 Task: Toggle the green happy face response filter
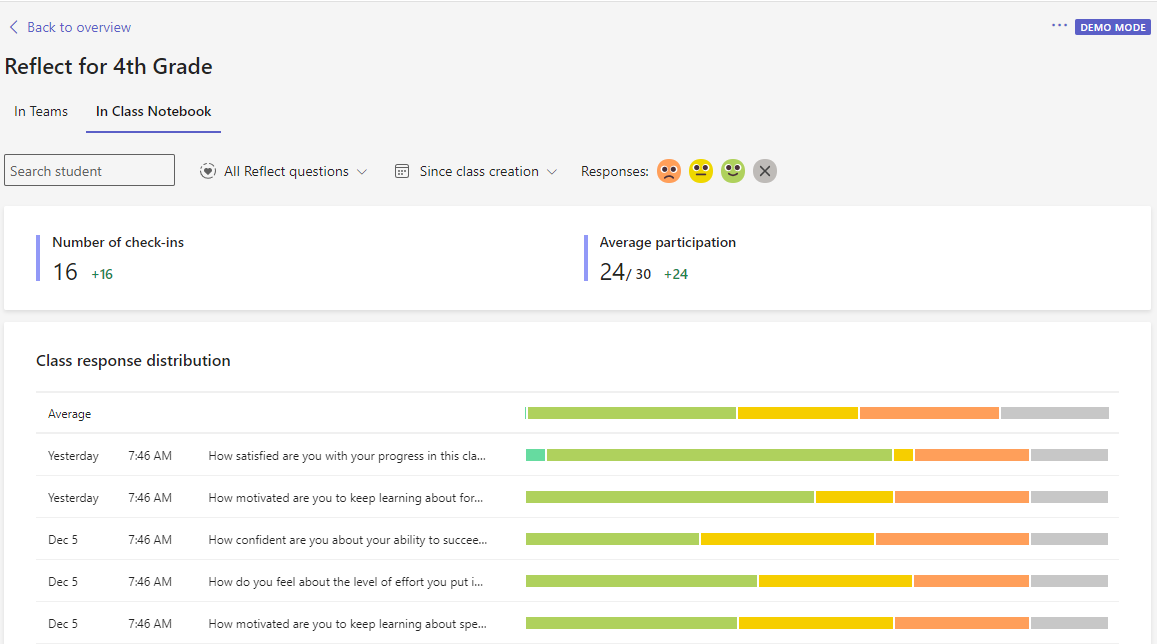pos(733,171)
